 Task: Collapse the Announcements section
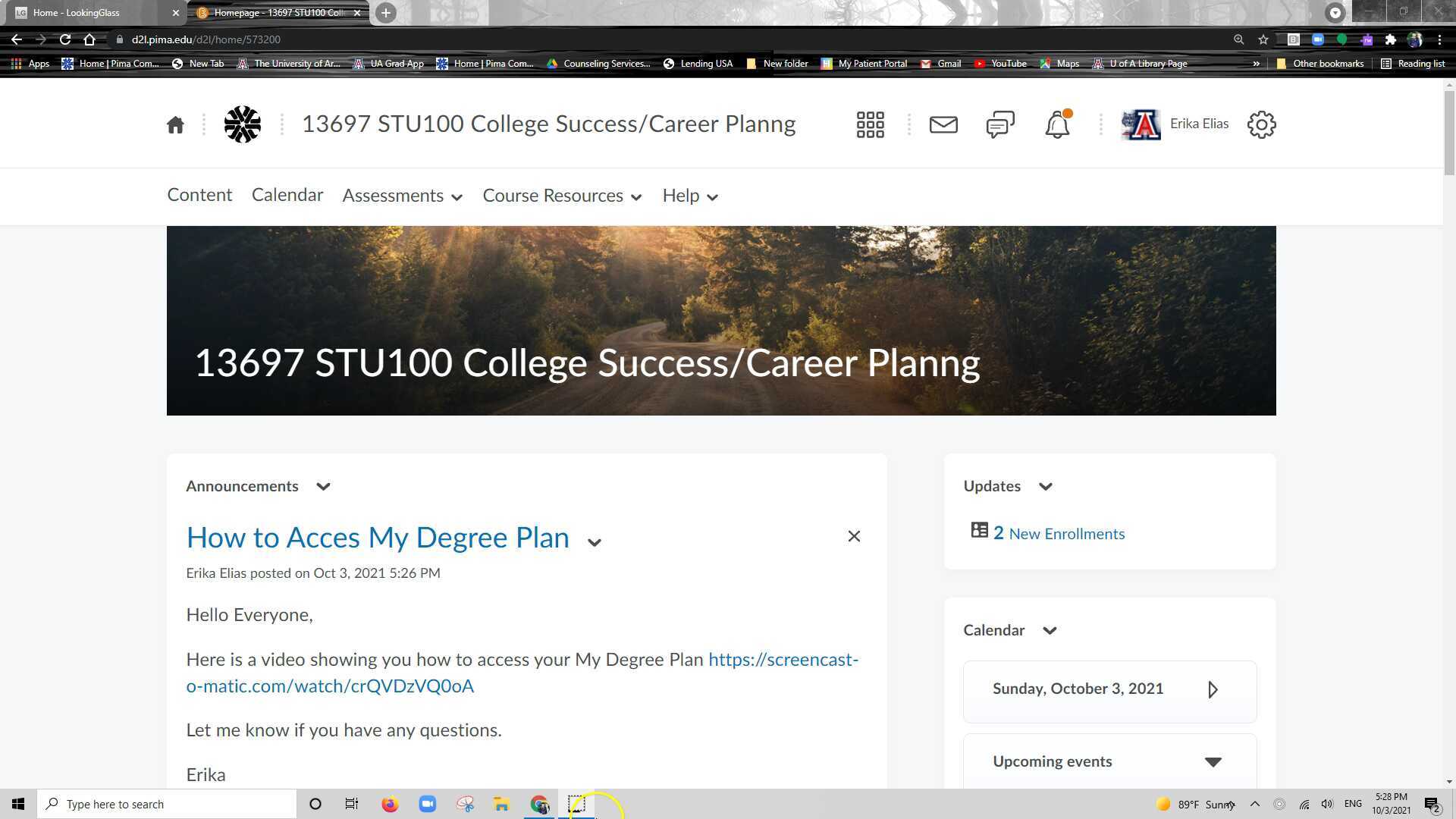point(322,487)
